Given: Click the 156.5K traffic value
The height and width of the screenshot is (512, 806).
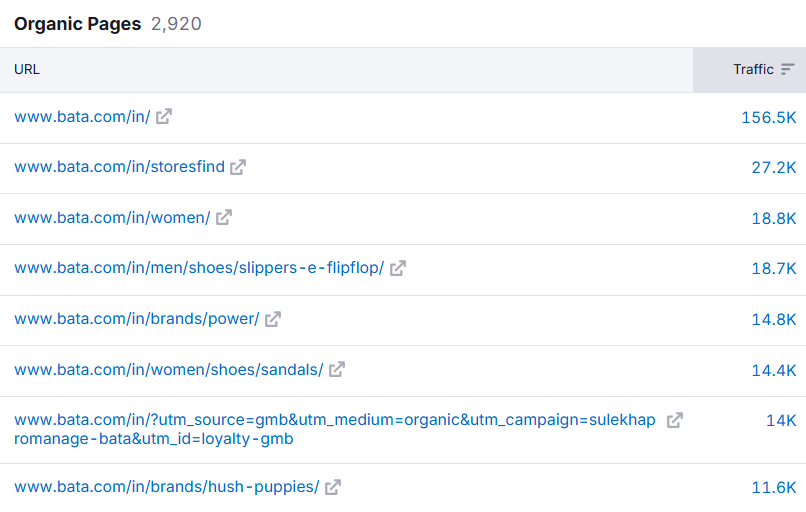Looking at the screenshot, I should 768,118.
